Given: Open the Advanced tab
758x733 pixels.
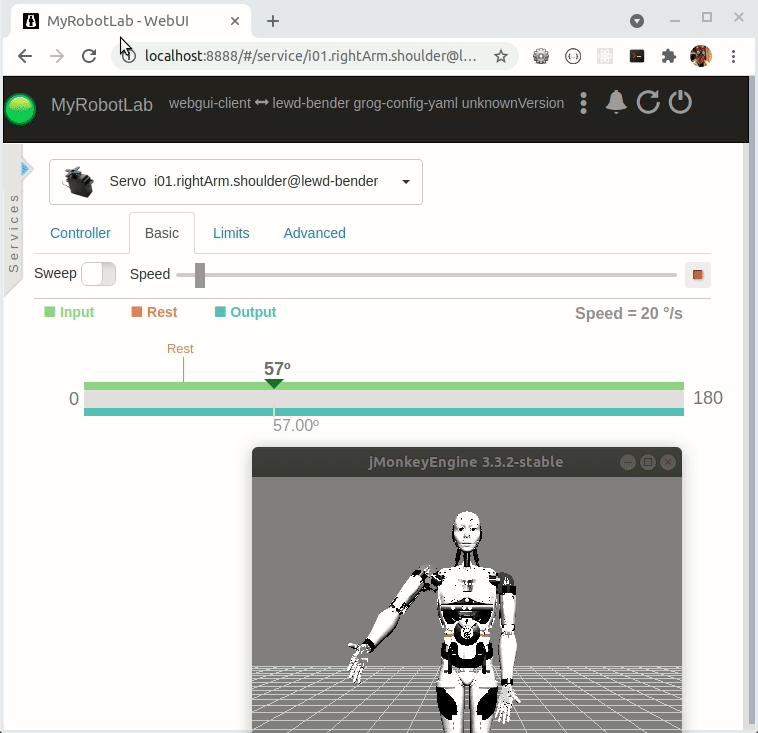Looking at the screenshot, I should tap(314, 233).
